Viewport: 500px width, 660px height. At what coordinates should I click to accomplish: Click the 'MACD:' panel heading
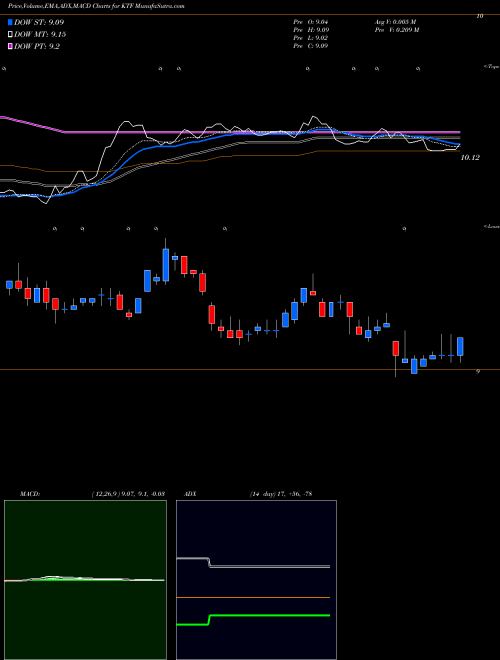tap(30, 494)
